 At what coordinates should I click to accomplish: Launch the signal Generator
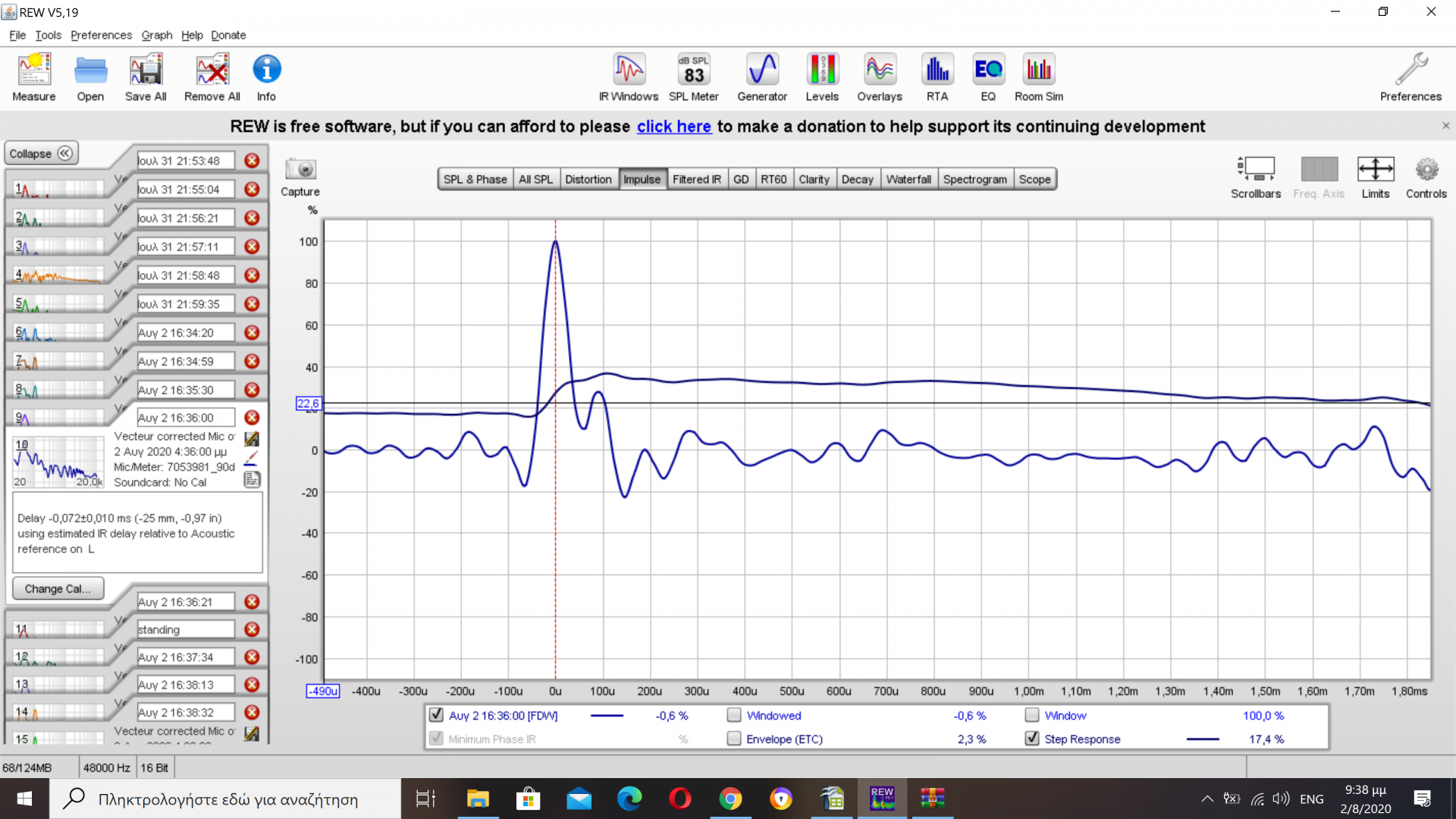762,77
